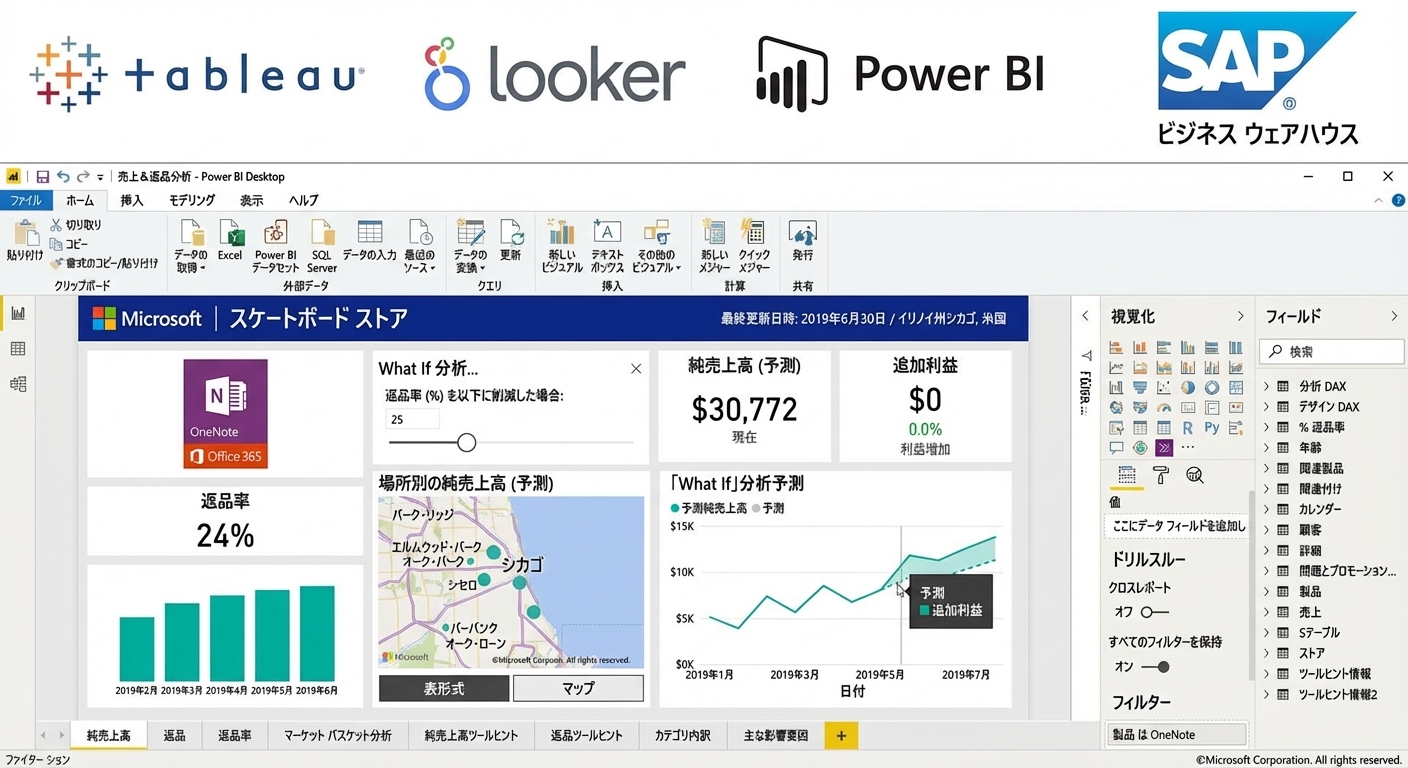The height and width of the screenshot is (768, 1408).
Task: Select the donut chart visual icon
Action: tap(1212, 388)
